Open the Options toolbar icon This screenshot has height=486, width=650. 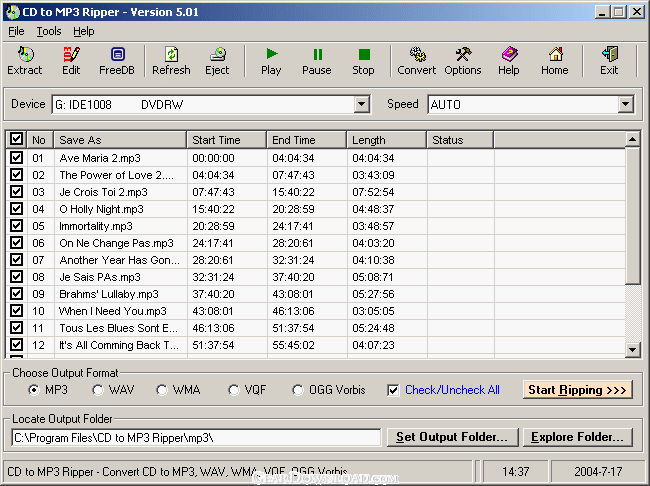click(x=463, y=61)
